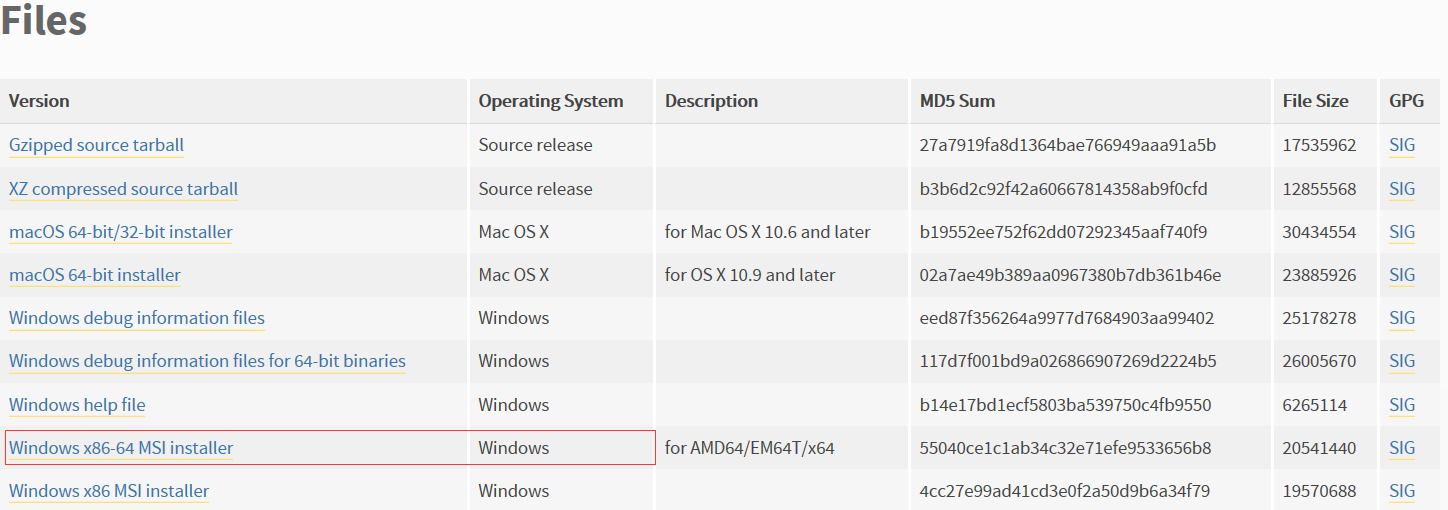Open SIG for Gzipped source tarball

coord(1402,145)
